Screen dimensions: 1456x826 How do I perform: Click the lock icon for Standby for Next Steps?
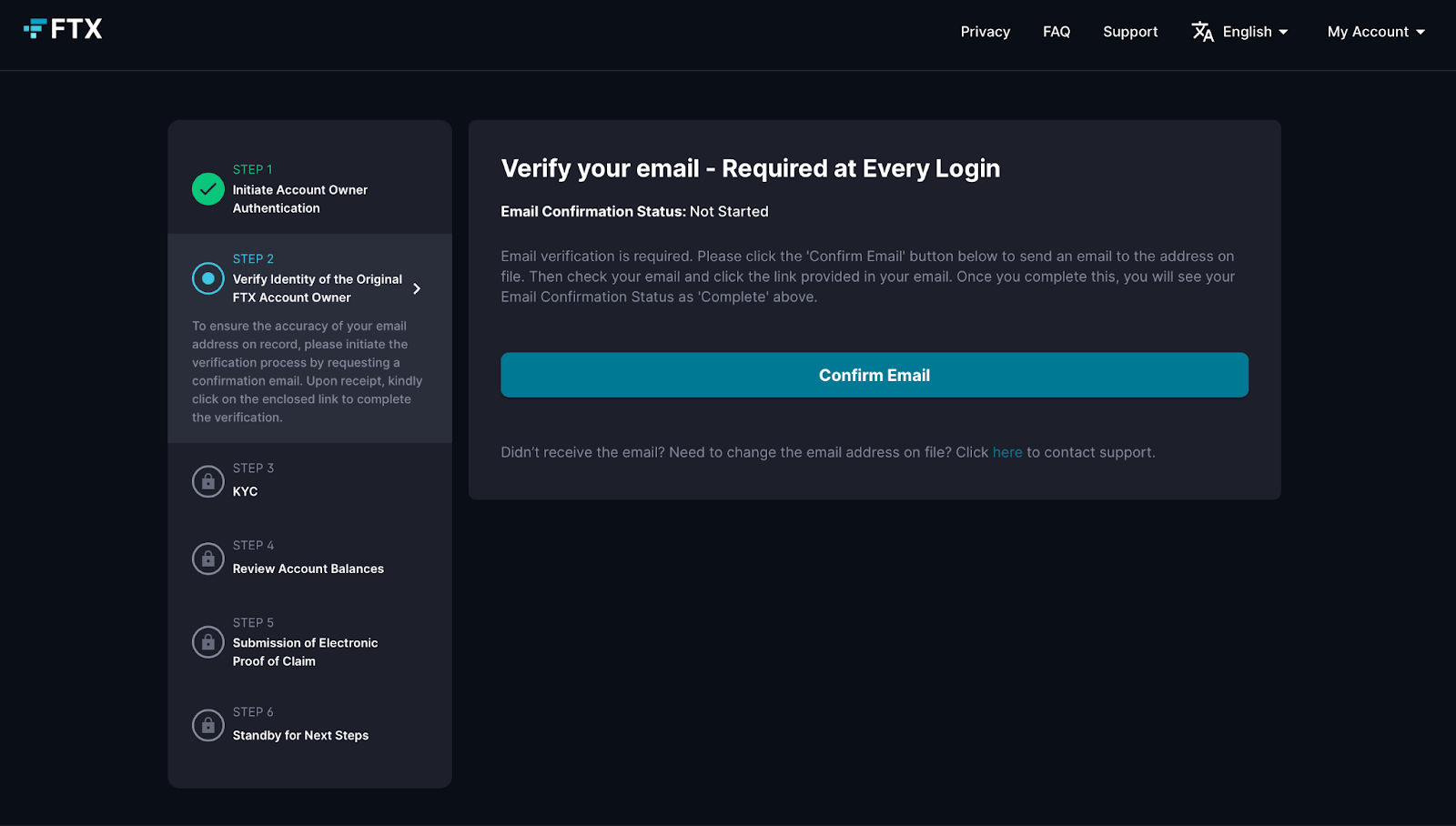(207, 725)
